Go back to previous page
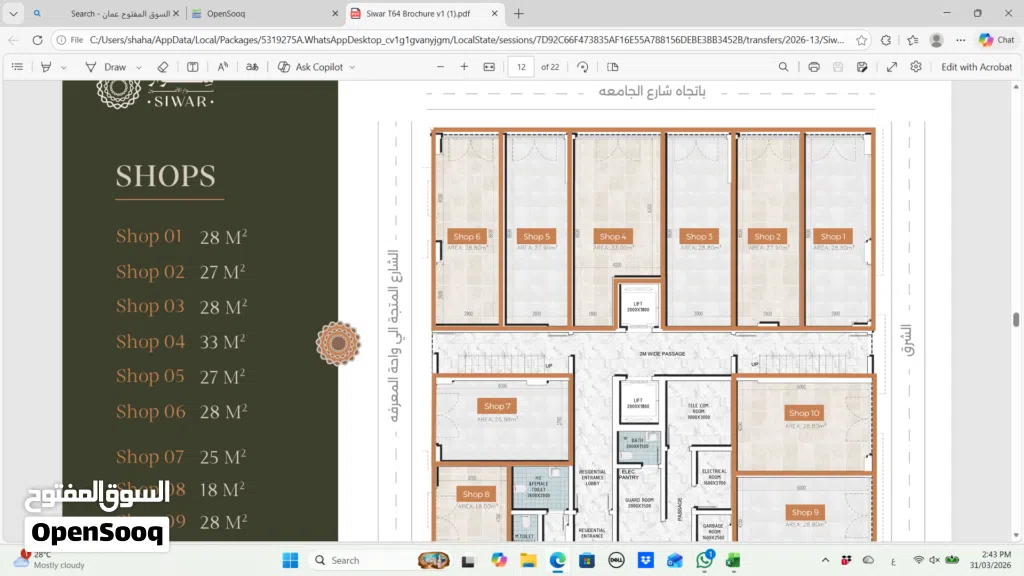The height and width of the screenshot is (576, 1024). coord(14,40)
